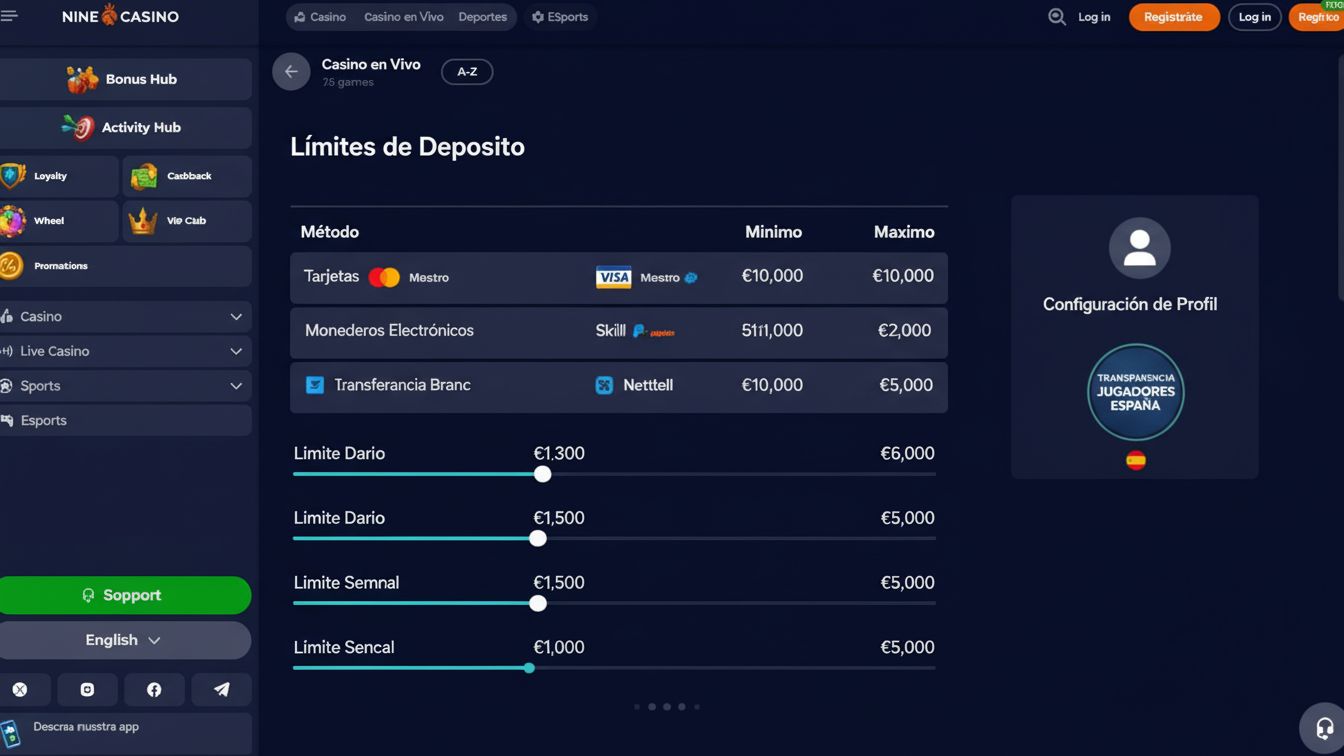Click the Promotions coin icon
This screenshot has height=756, width=1344.
(11, 266)
